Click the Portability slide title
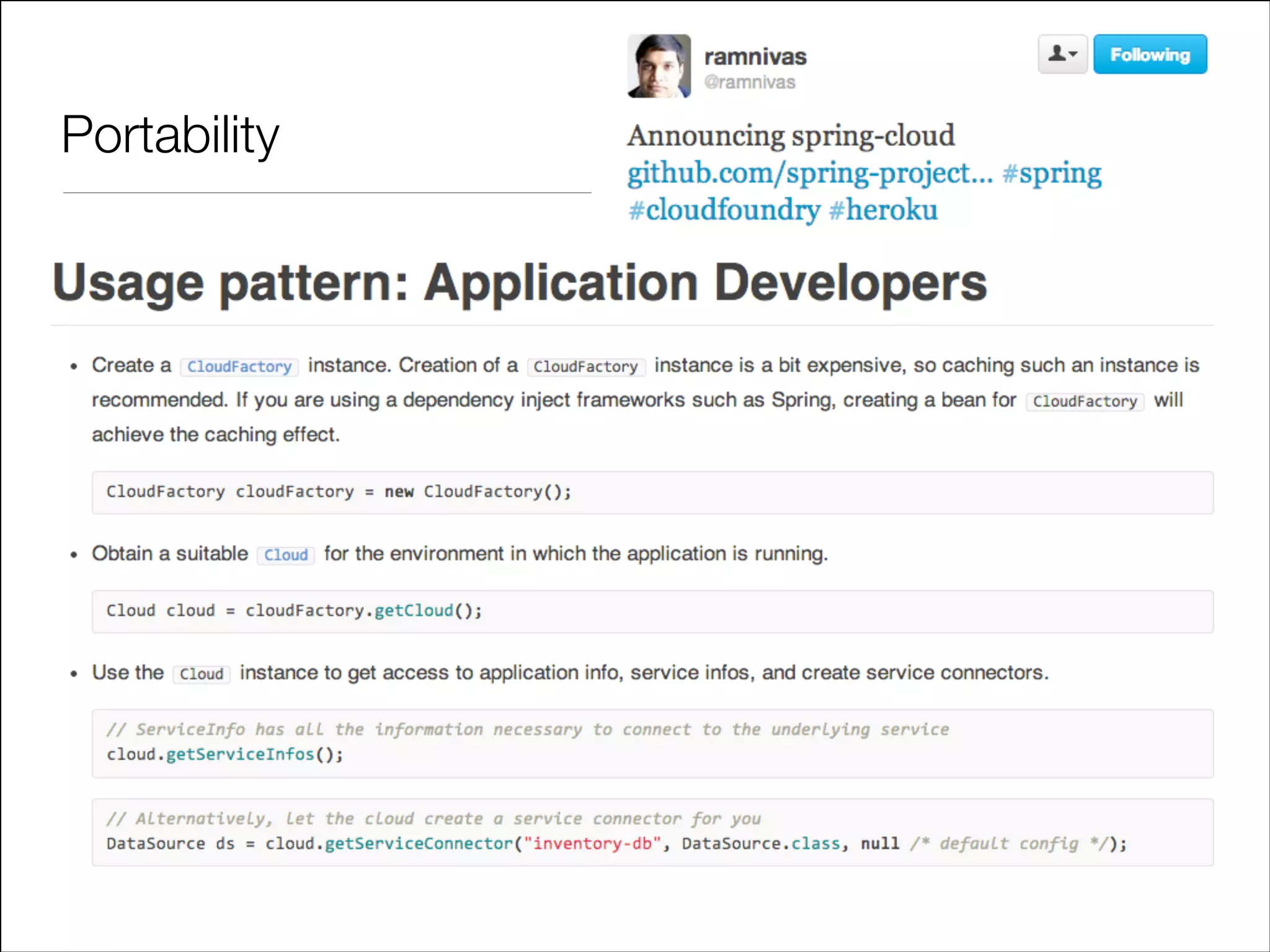This screenshot has width=1270, height=952. [170, 135]
